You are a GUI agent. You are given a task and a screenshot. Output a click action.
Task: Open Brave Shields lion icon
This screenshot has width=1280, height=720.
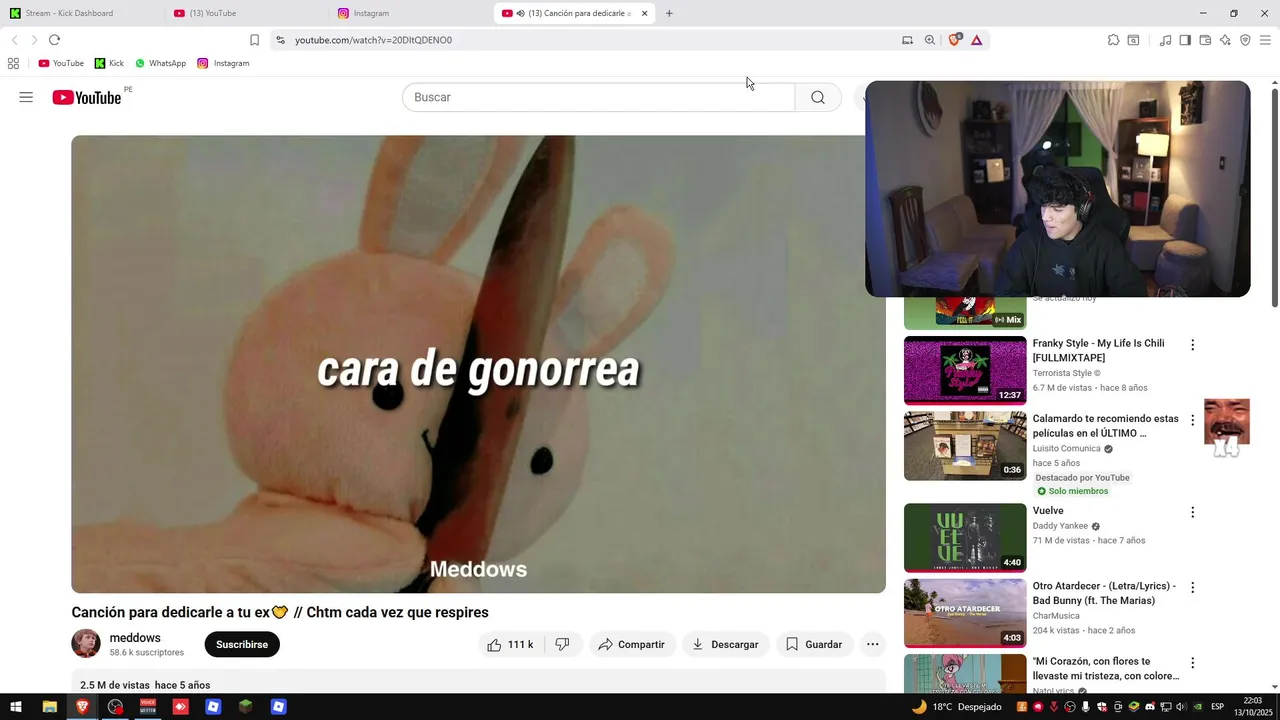click(x=954, y=40)
